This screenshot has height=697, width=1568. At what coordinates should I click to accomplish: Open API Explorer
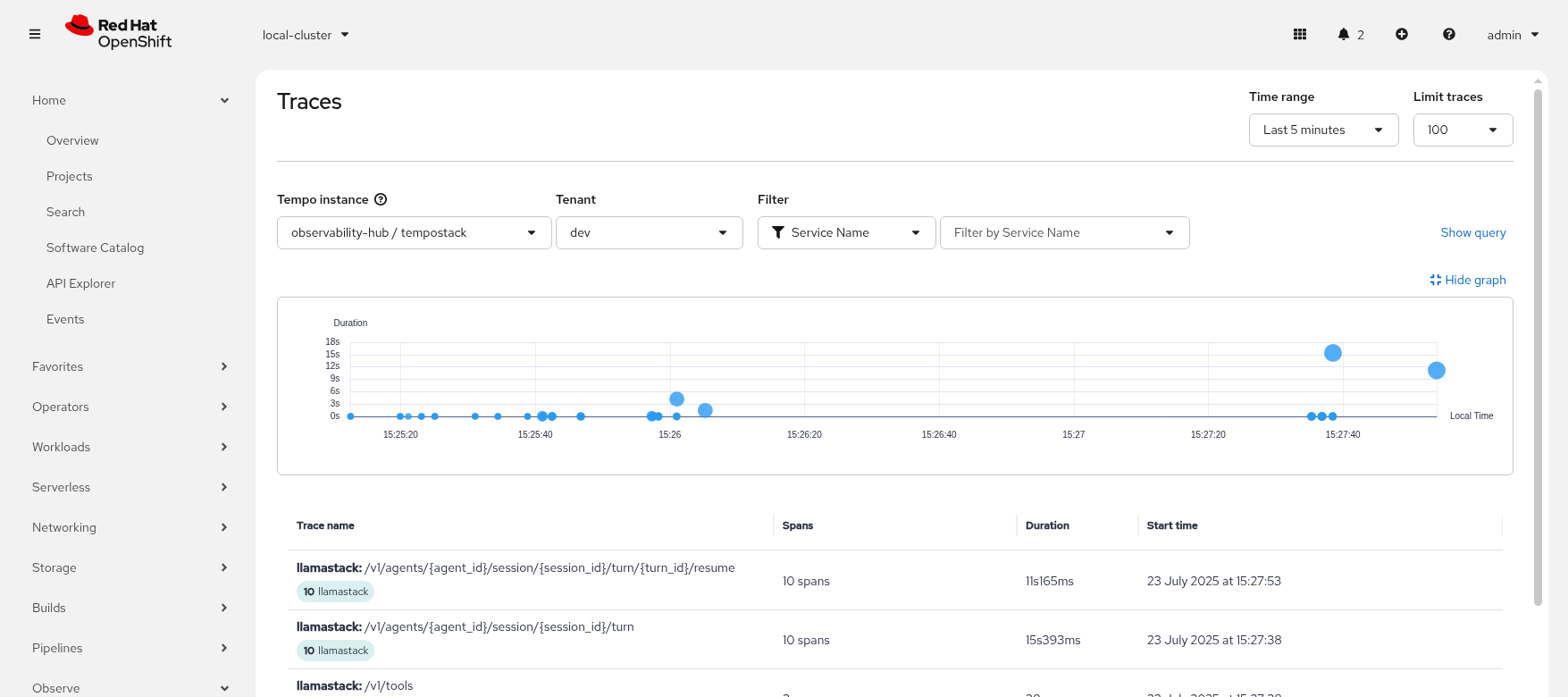pyautogui.click(x=80, y=283)
